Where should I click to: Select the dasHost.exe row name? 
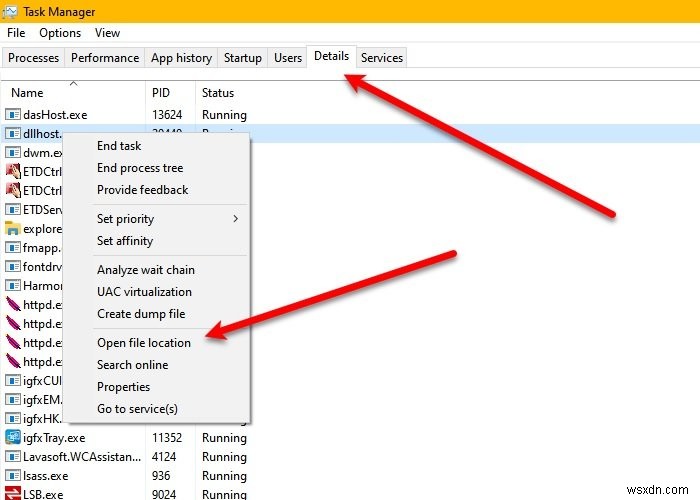(x=55, y=115)
